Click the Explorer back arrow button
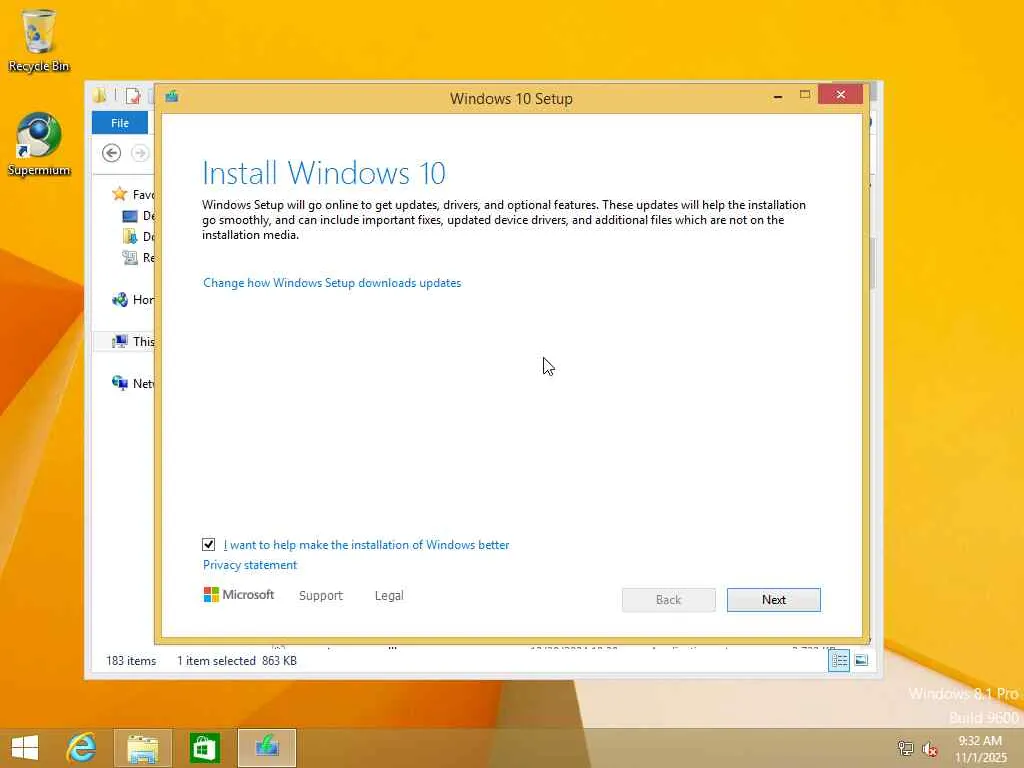 [112, 153]
